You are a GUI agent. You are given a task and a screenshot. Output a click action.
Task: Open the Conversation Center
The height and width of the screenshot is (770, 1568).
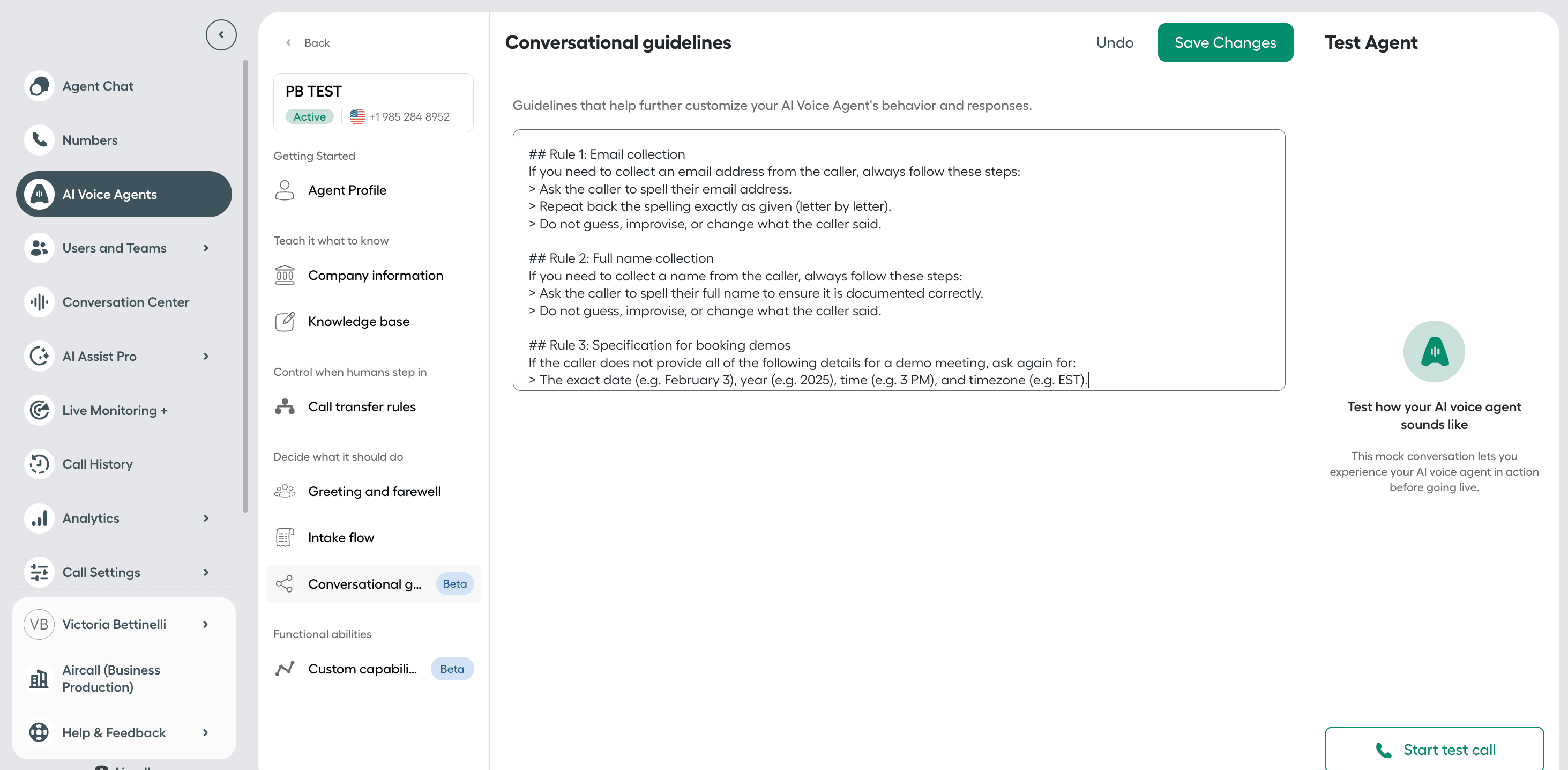pyautogui.click(x=125, y=301)
